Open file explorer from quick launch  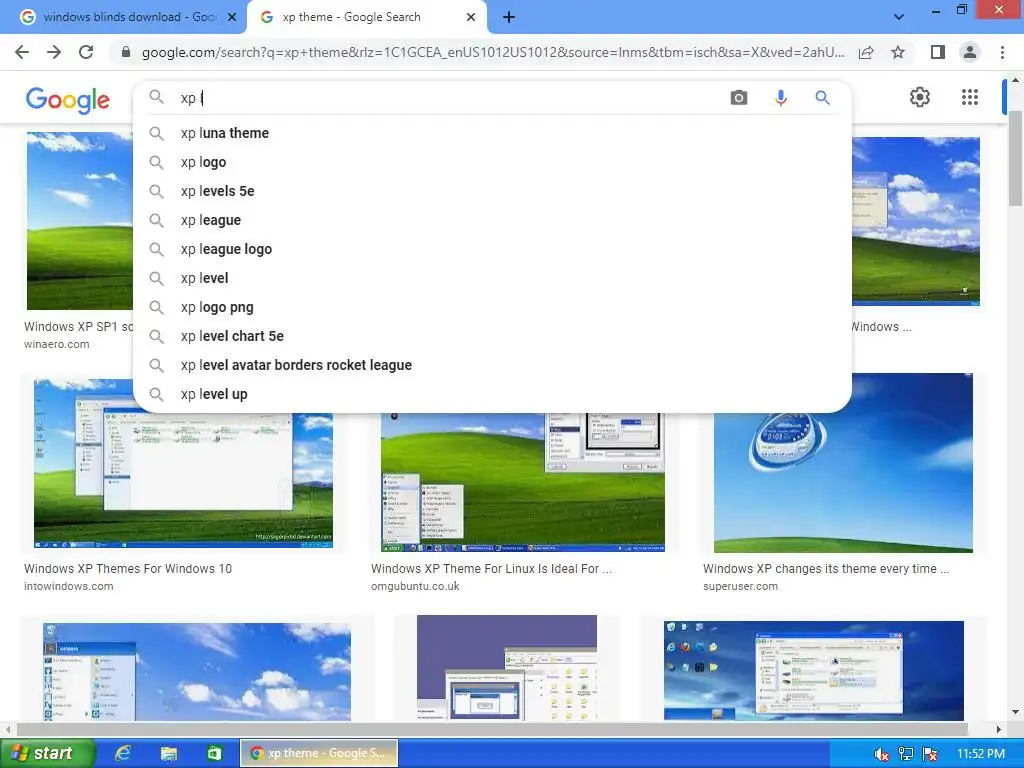168,754
